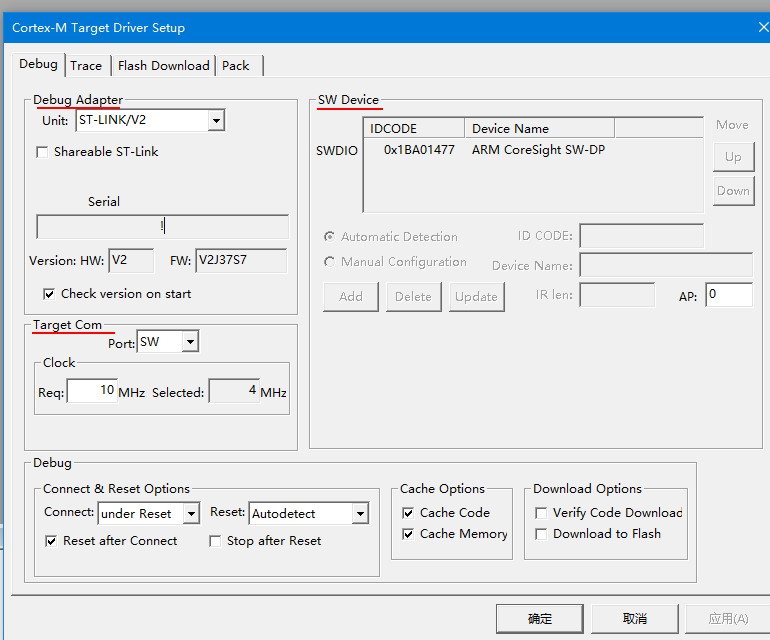This screenshot has width=770, height=640.
Task: Confirm with the 确定 button
Action: tap(540, 619)
